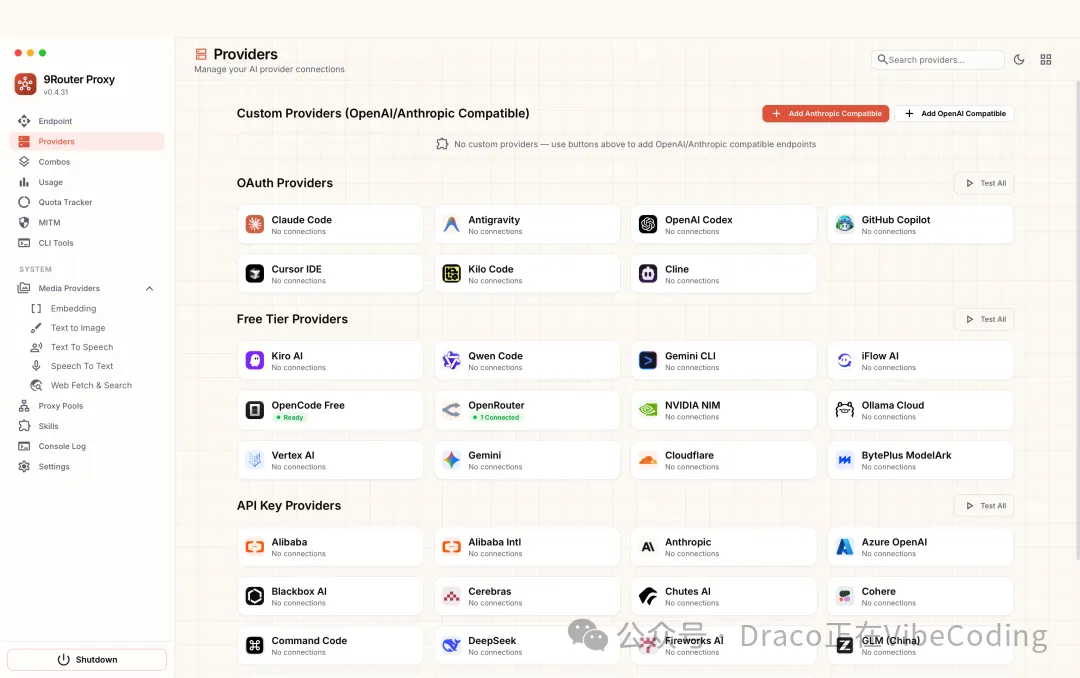
Task: Click Test All for Free Tier Providers
Action: pos(984,320)
